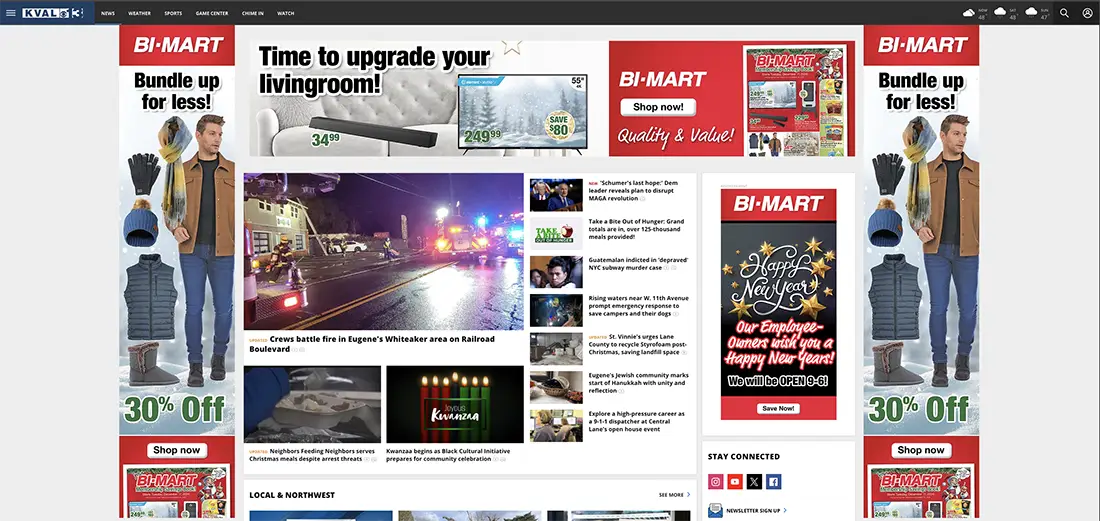
Task: Open the WATCH nav item
Action: point(286,13)
